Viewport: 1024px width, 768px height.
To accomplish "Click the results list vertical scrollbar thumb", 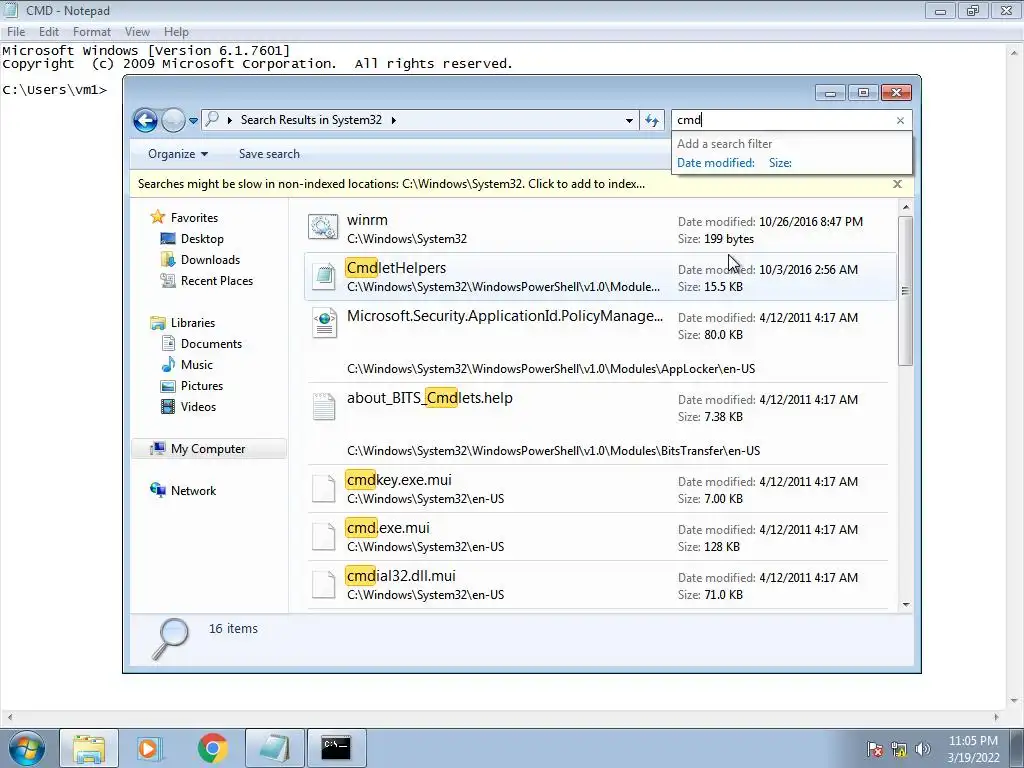I will pos(906,291).
